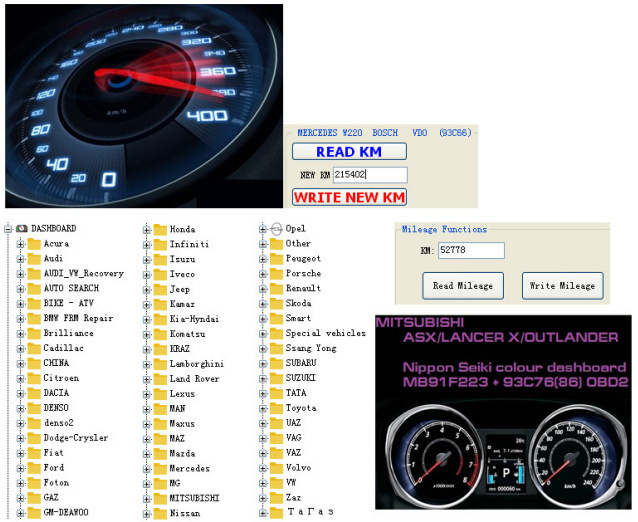Click the Fiat folder icon
The image size is (638, 522).
point(34,453)
